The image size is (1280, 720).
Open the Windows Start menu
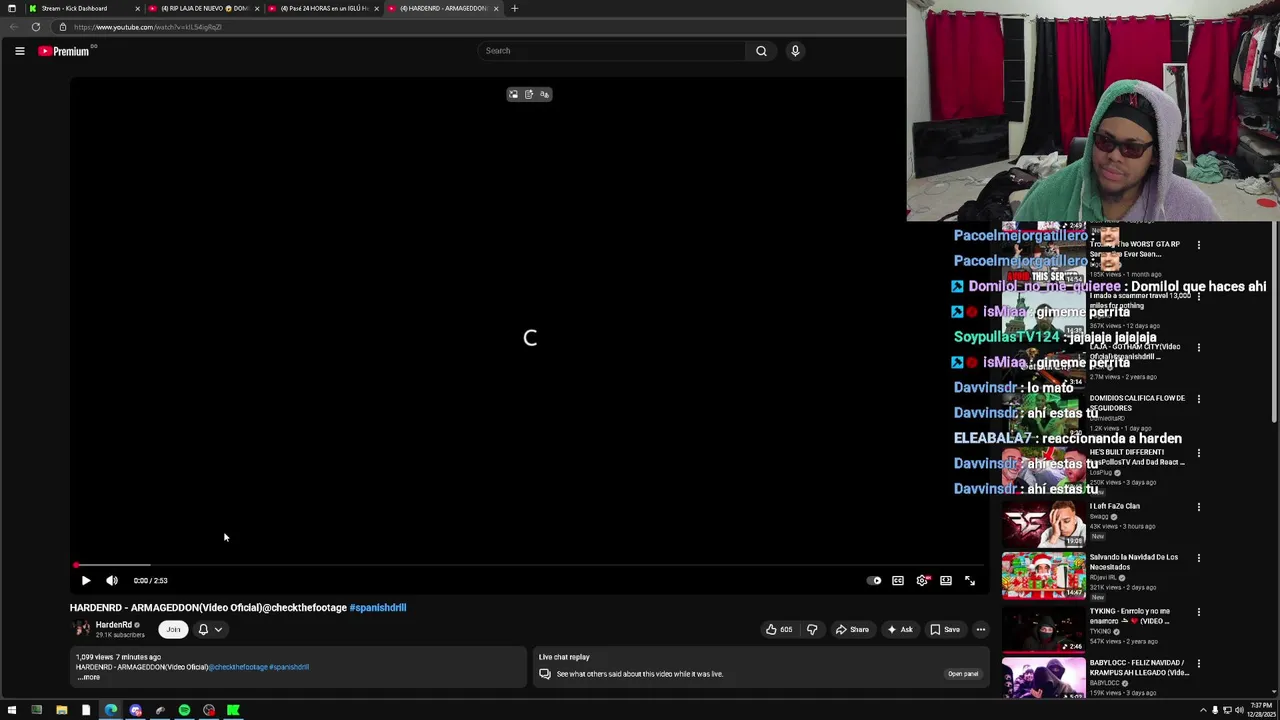[12, 711]
